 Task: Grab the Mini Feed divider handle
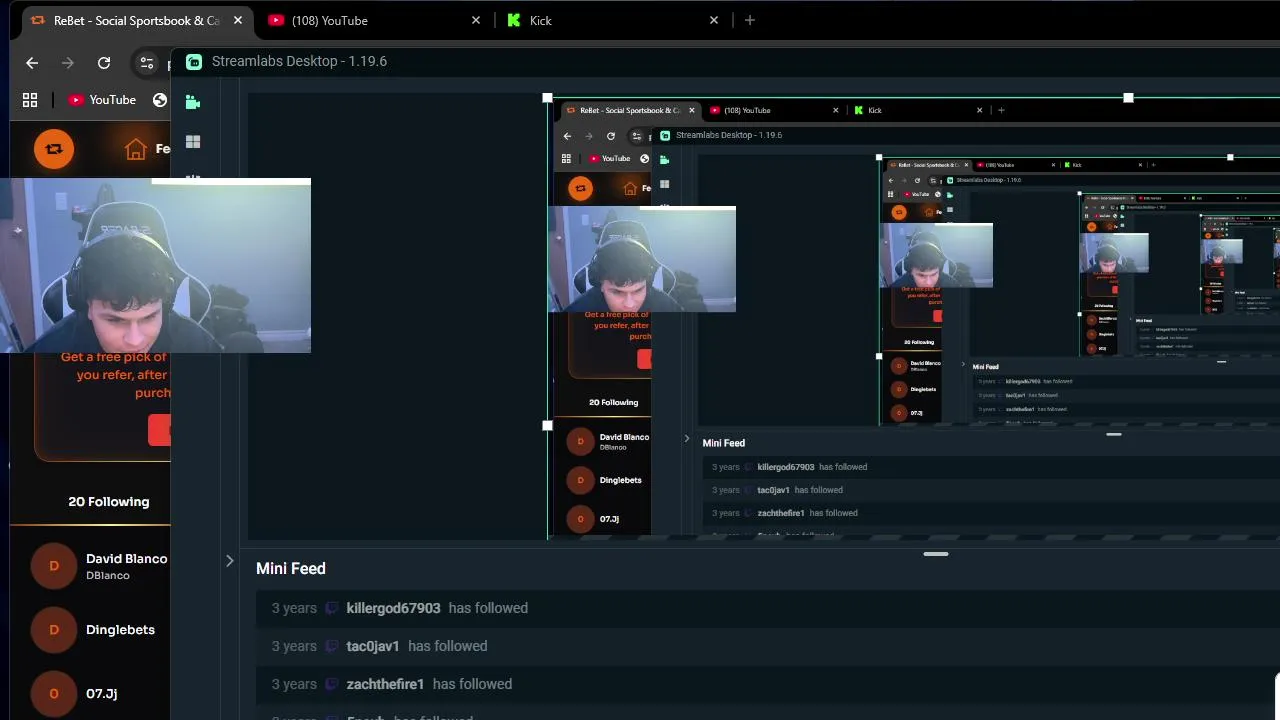(x=936, y=554)
